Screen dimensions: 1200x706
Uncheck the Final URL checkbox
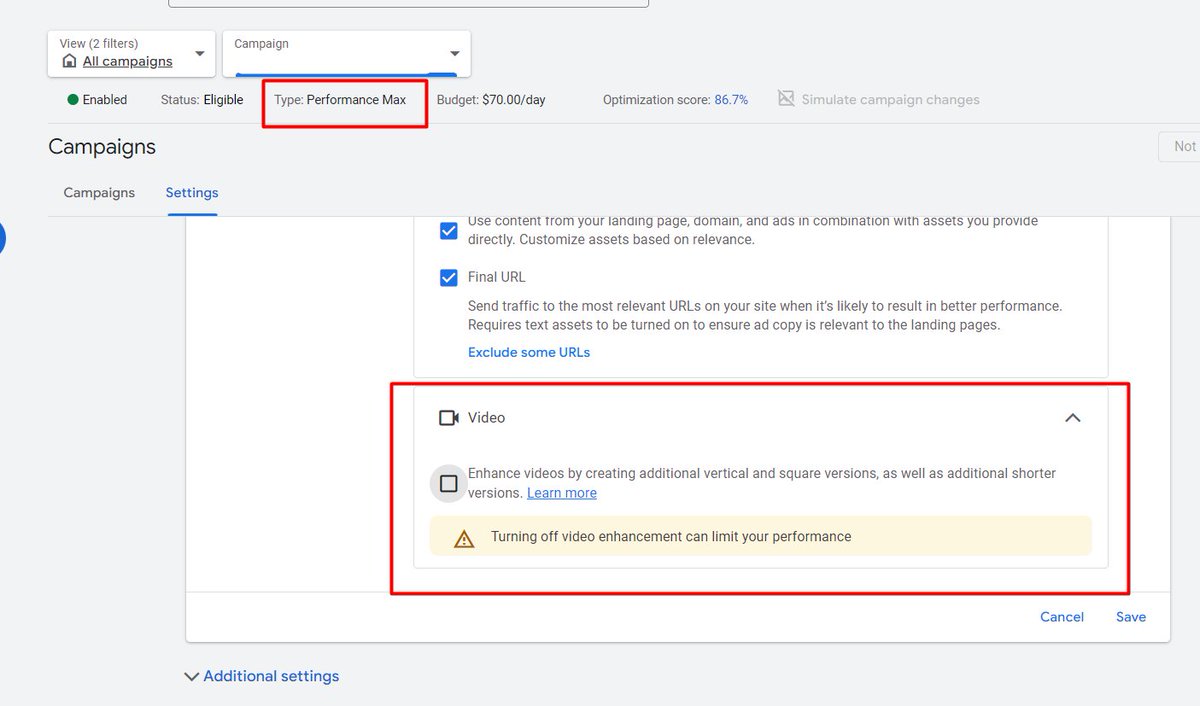pyautogui.click(x=449, y=278)
